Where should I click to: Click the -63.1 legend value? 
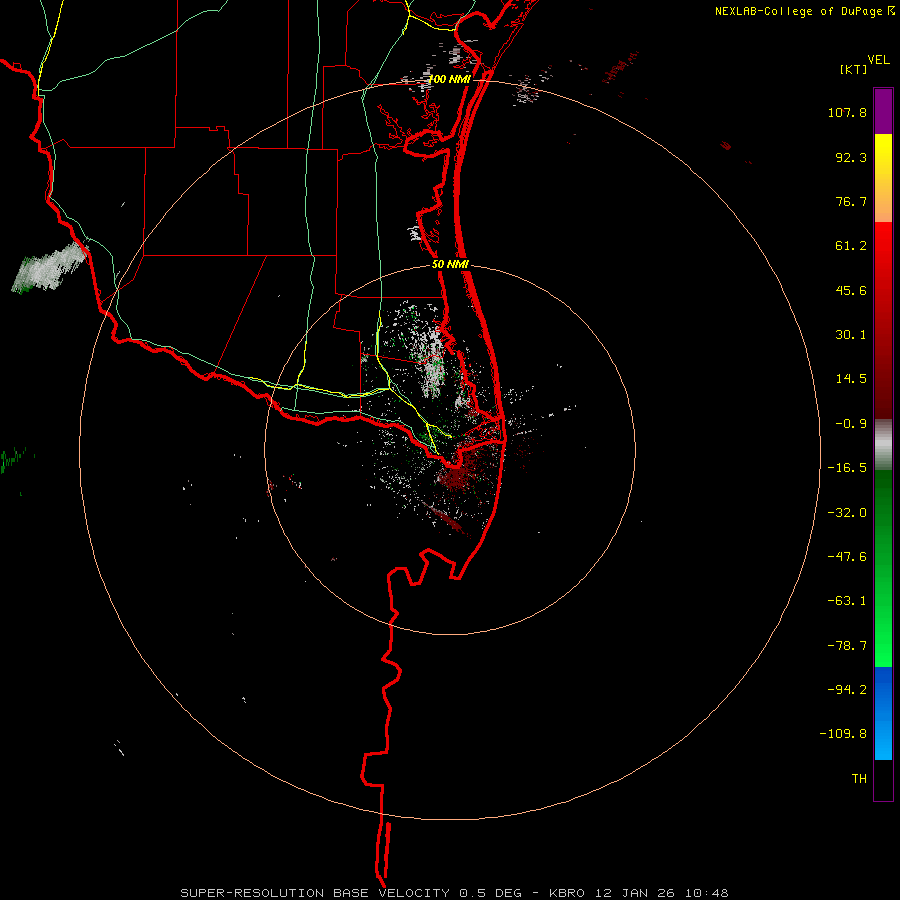[847, 601]
